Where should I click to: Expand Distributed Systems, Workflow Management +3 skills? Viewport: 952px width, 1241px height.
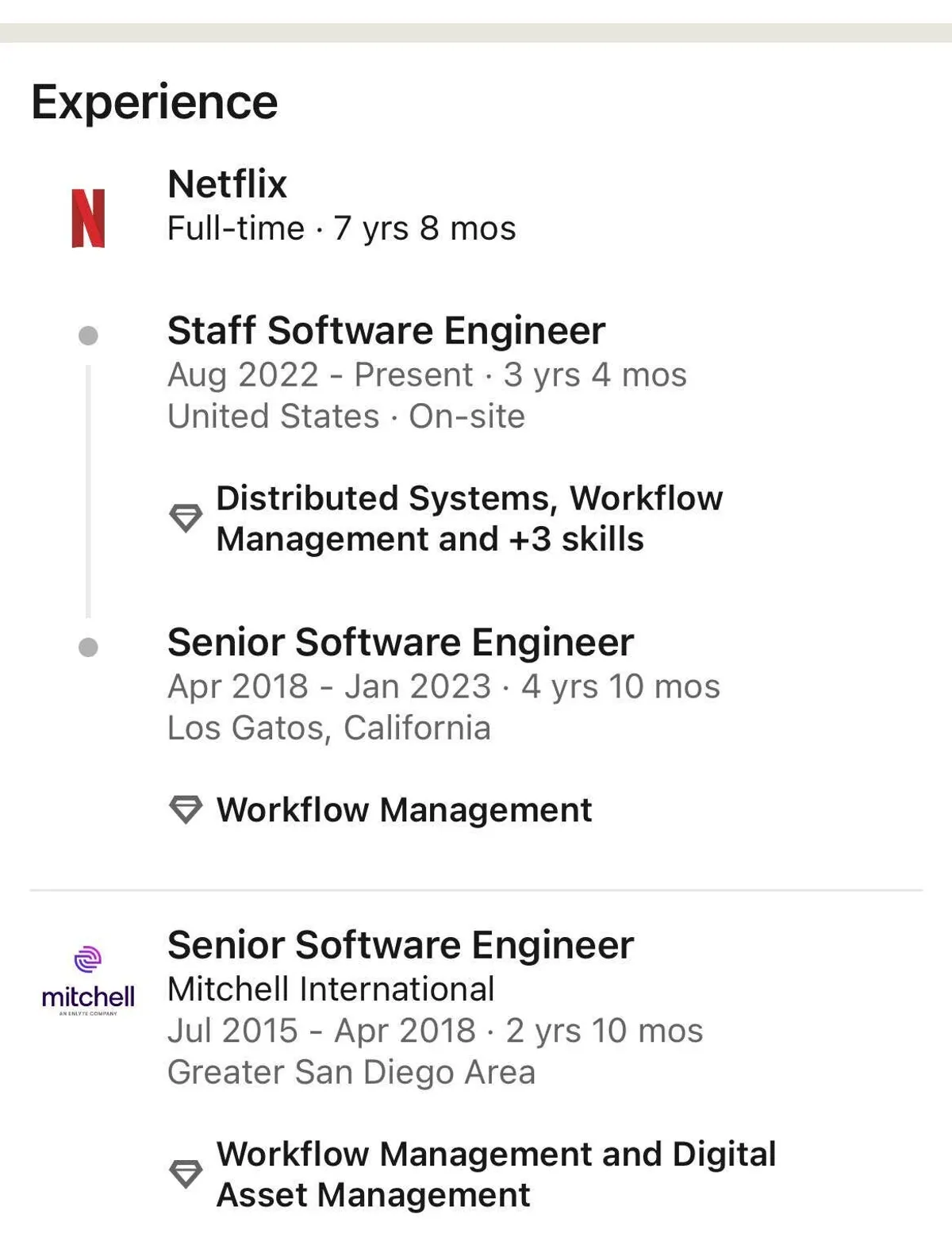point(469,519)
